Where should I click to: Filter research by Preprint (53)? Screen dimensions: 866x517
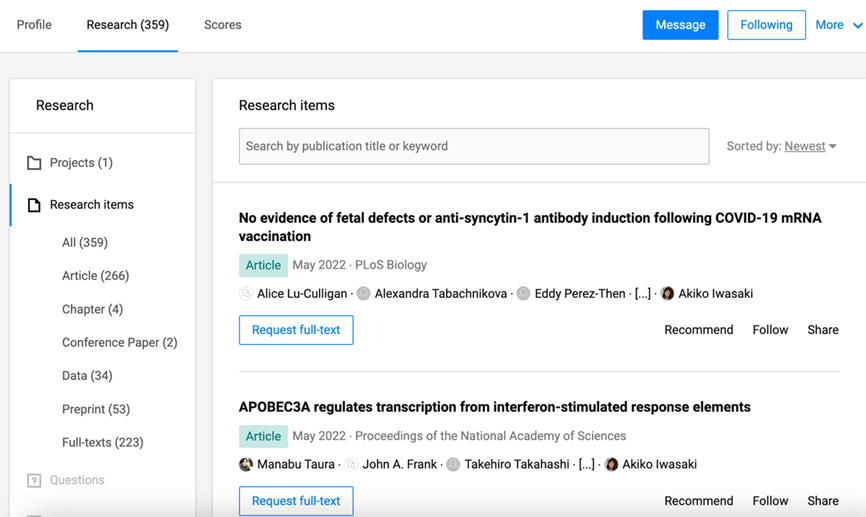point(96,409)
